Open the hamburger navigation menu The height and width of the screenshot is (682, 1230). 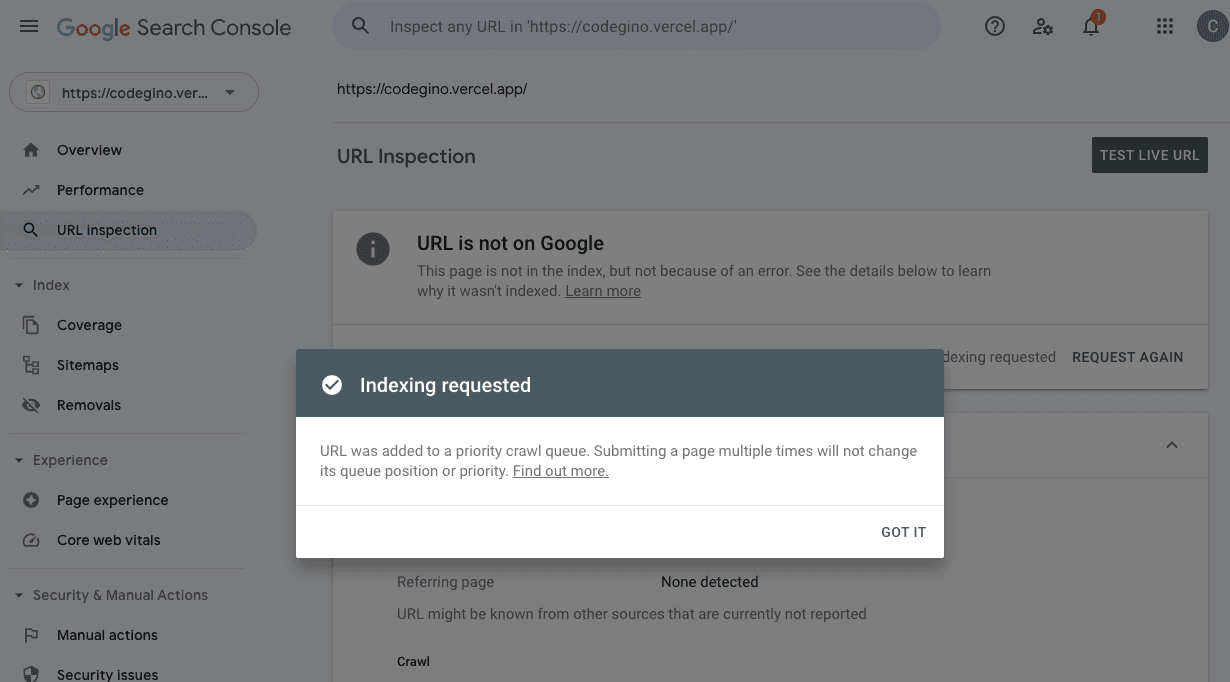tap(28, 26)
